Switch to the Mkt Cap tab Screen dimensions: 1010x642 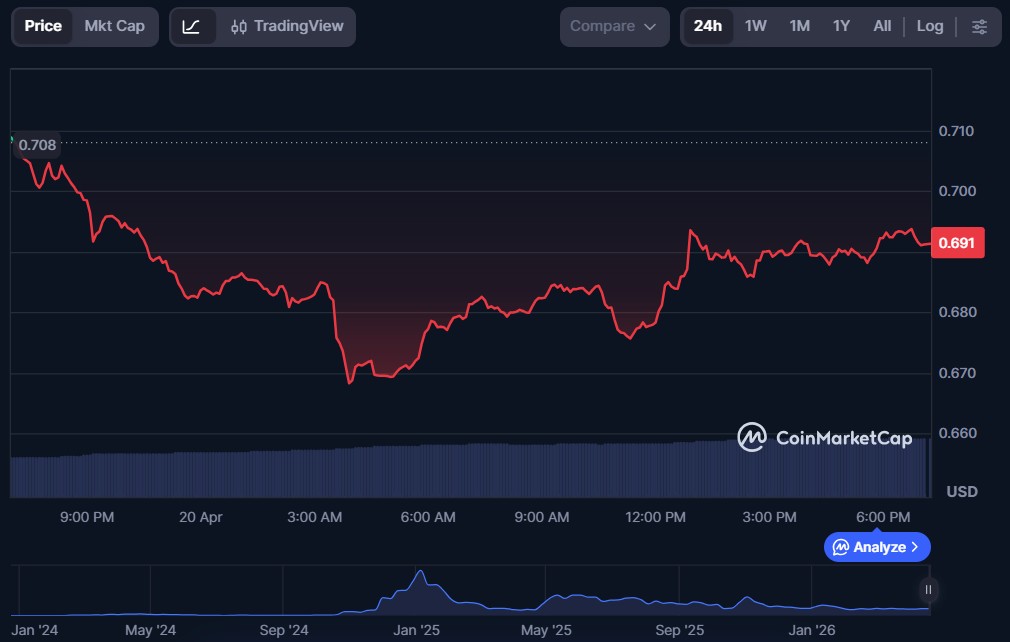(114, 26)
